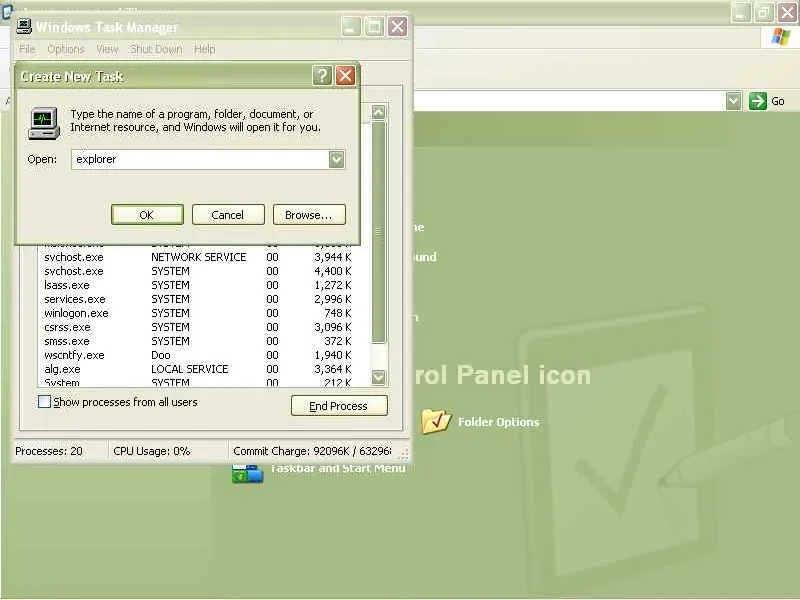Click Commit Charge value in status bar
This screenshot has width=800, height=600.
(x=312, y=451)
